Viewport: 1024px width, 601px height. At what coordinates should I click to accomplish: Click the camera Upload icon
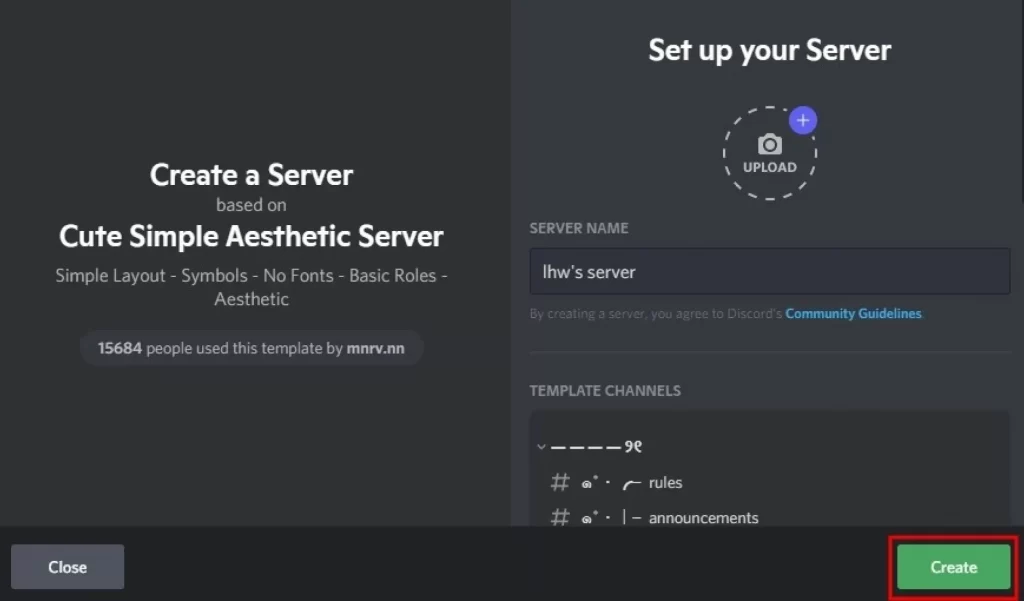[x=769, y=144]
